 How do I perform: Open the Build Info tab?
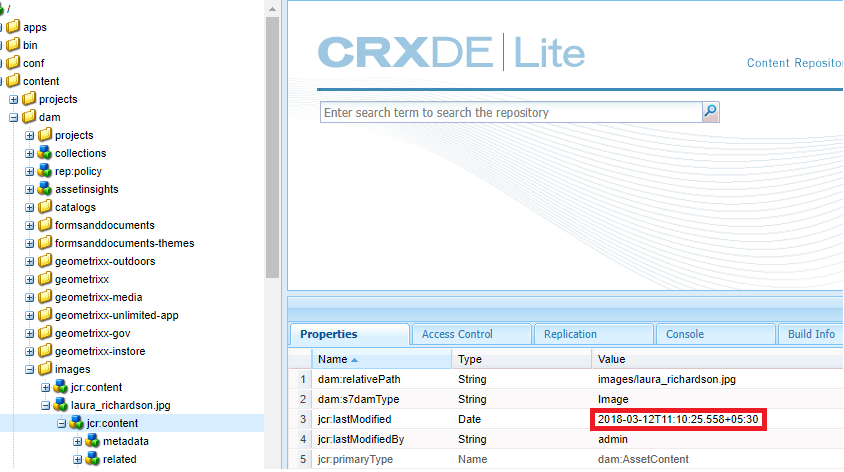point(811,334)
